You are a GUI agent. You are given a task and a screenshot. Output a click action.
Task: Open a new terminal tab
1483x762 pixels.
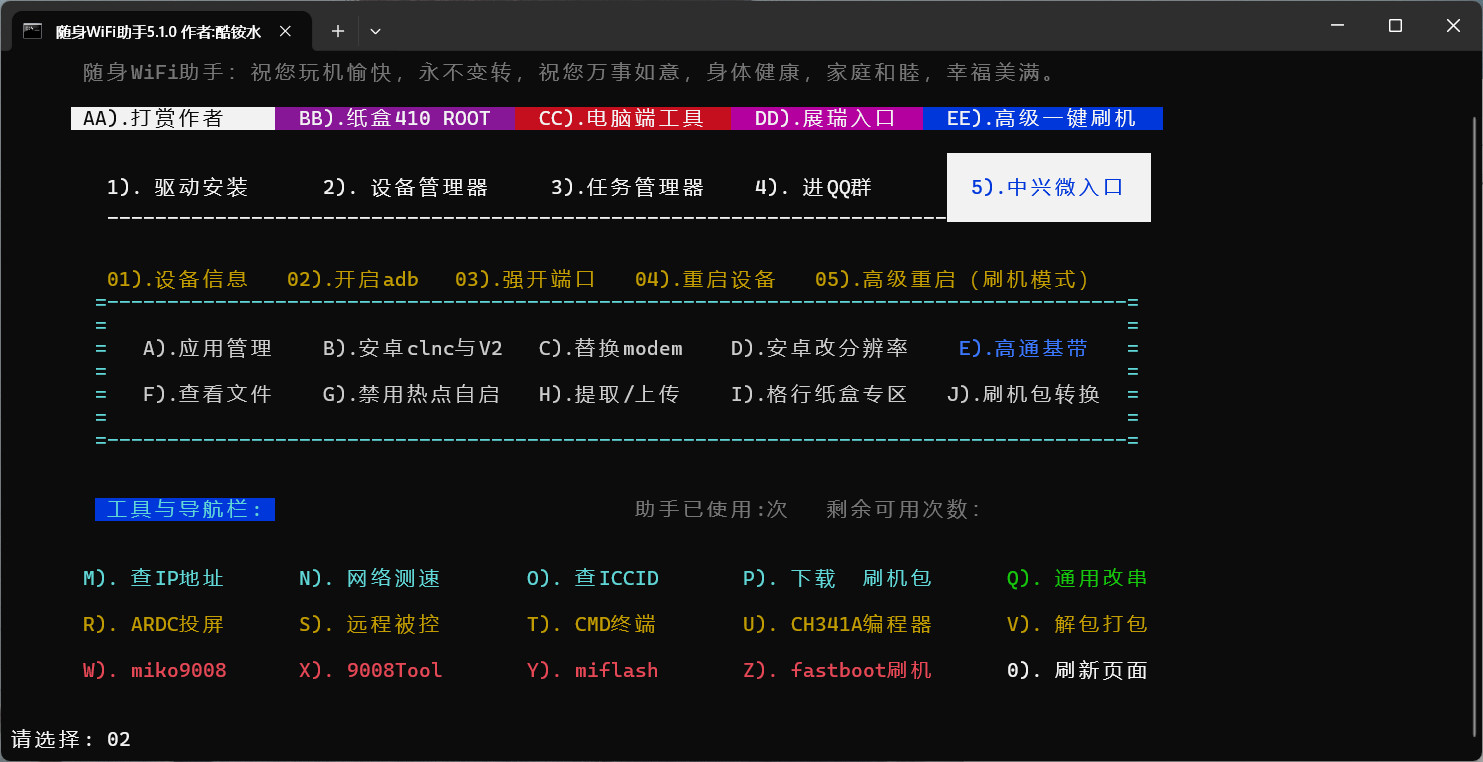coord(338,31)
